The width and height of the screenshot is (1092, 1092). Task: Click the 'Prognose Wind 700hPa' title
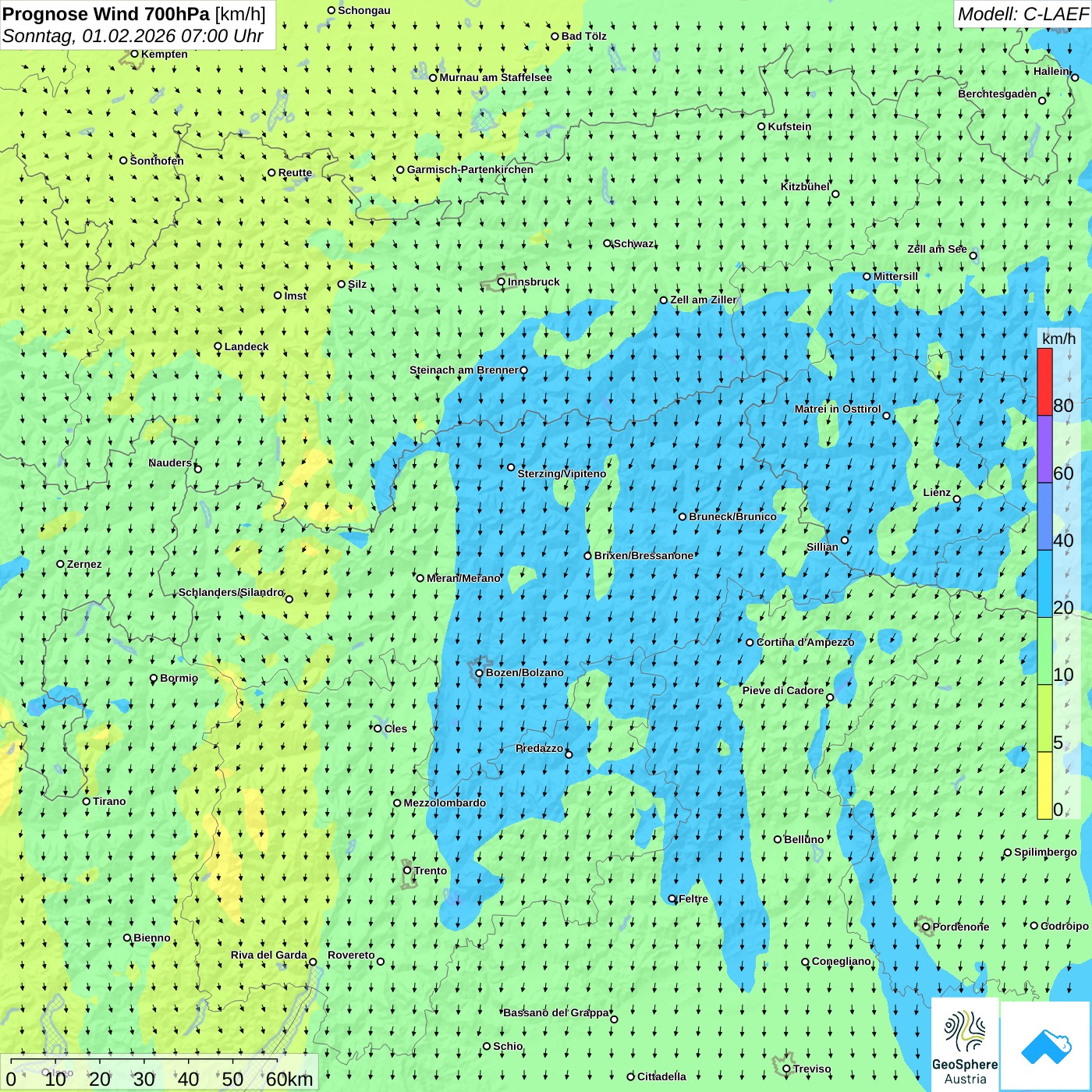(x=106, y=14)
